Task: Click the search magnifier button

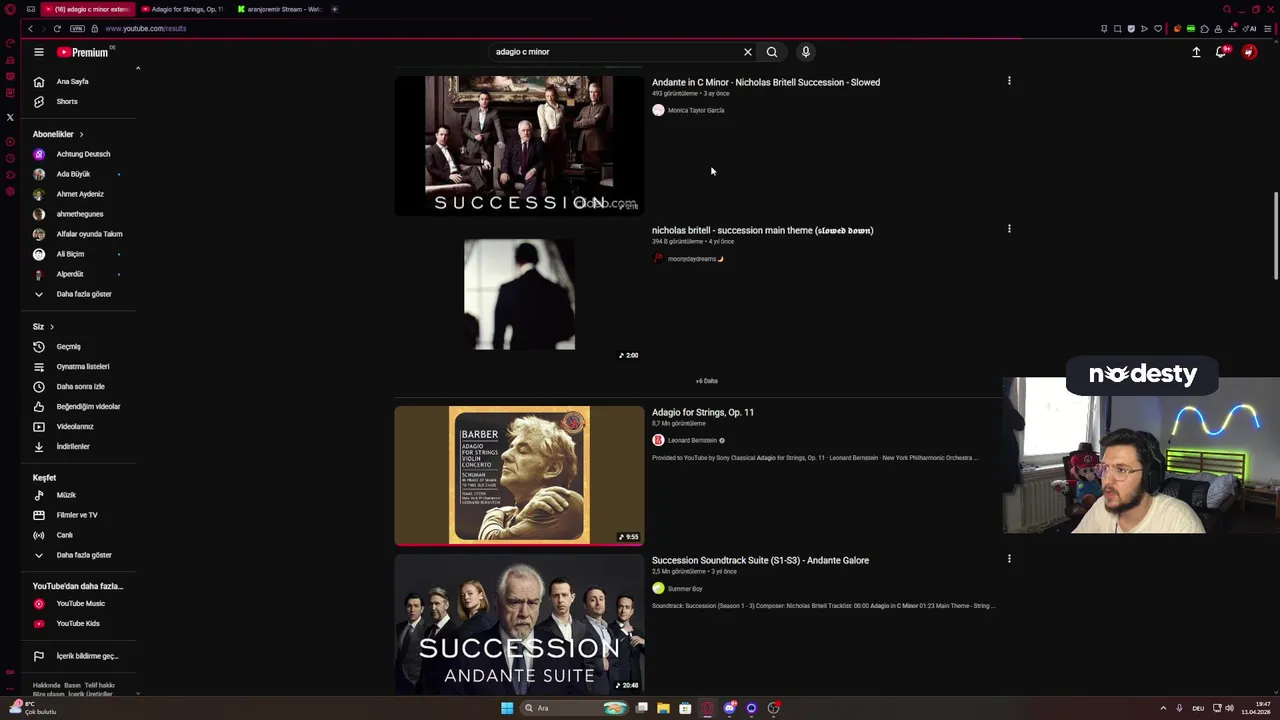Action: point(772,52)
